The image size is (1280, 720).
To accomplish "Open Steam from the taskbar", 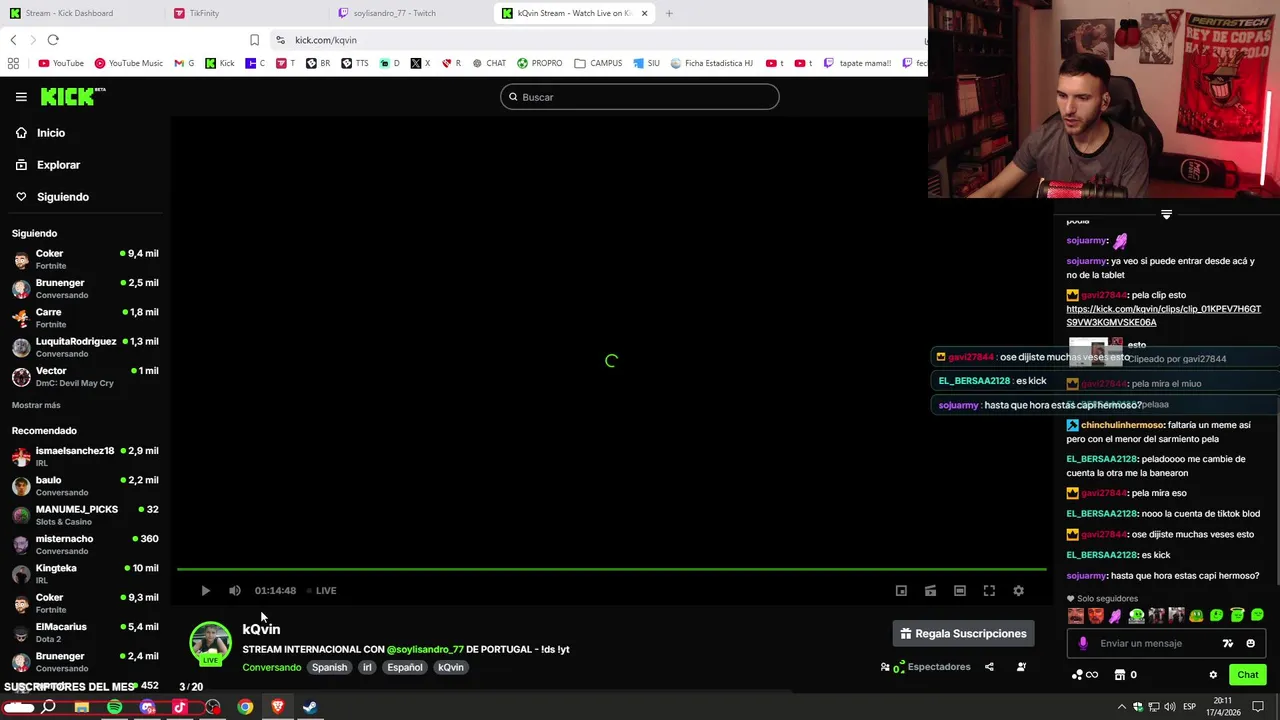I will [310, 707].
